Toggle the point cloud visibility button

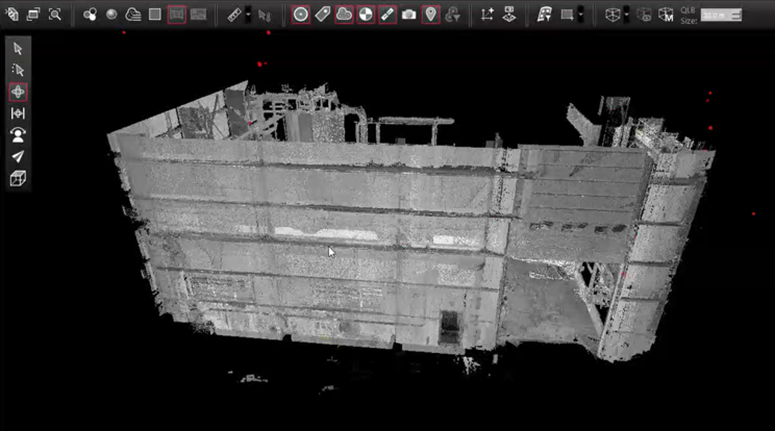(344, 14)
